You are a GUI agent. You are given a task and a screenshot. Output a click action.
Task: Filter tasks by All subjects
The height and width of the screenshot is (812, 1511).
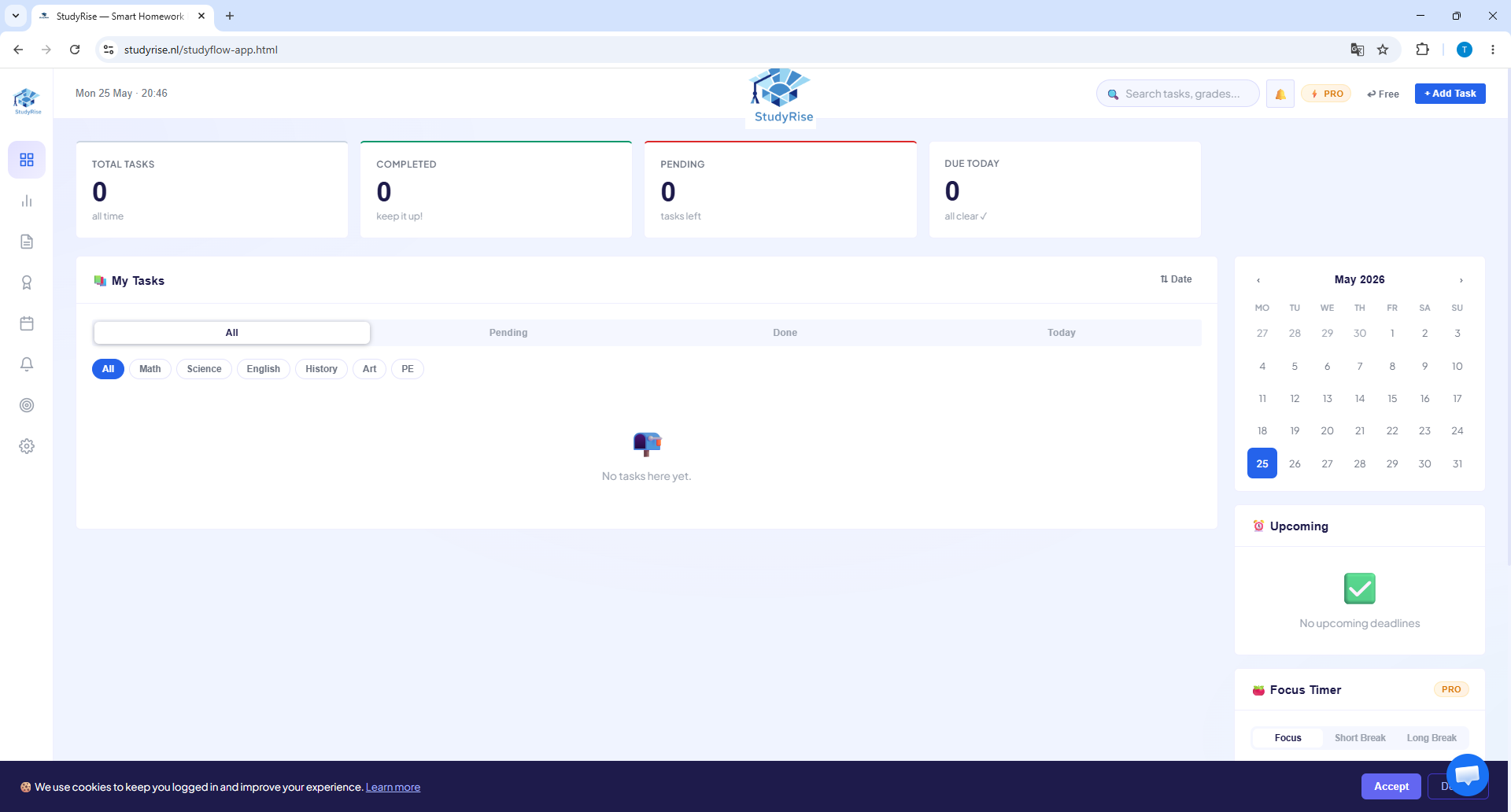[x=108, y=369]
